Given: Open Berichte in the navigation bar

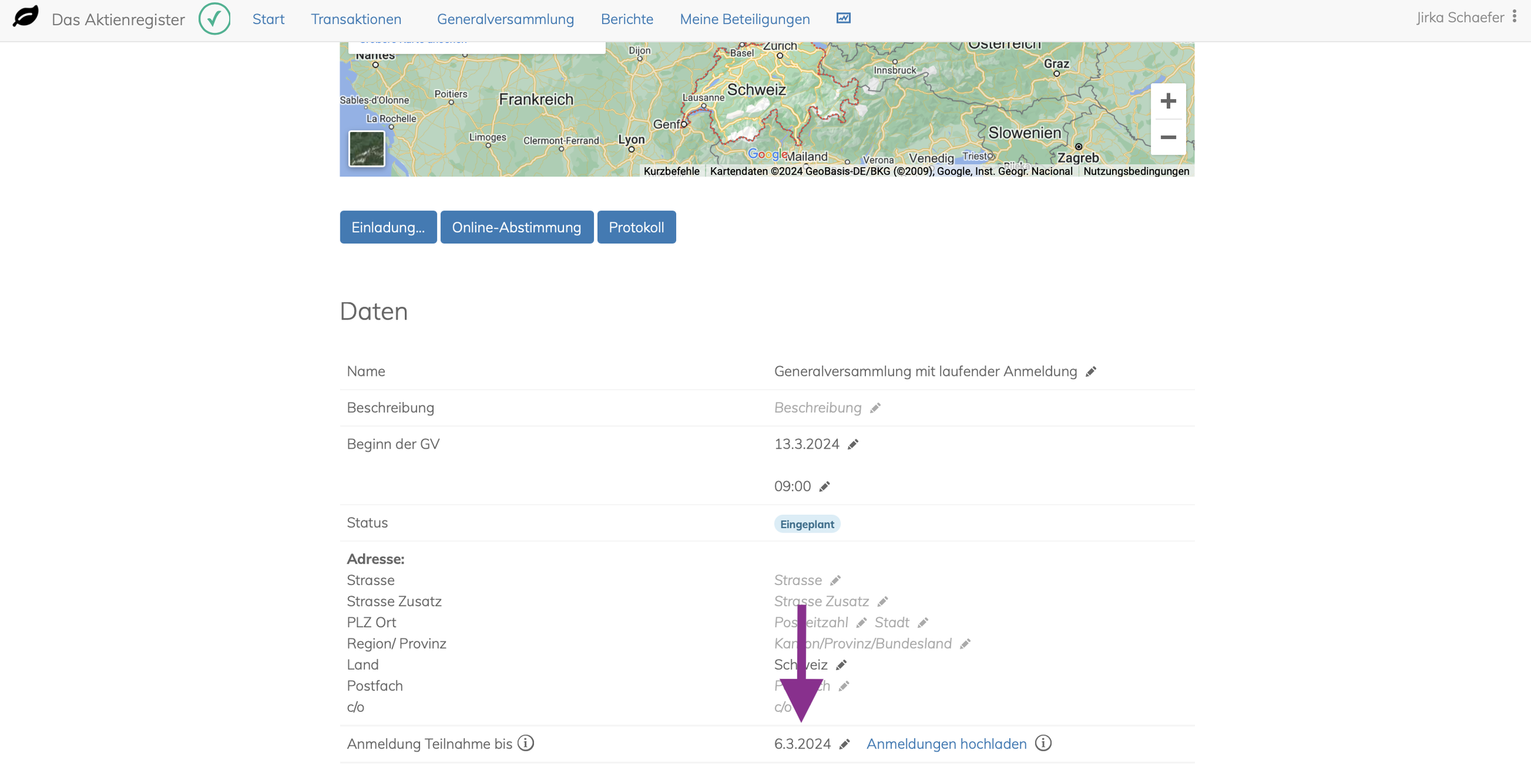Looking at the screenshot, I should click(626, 19).
